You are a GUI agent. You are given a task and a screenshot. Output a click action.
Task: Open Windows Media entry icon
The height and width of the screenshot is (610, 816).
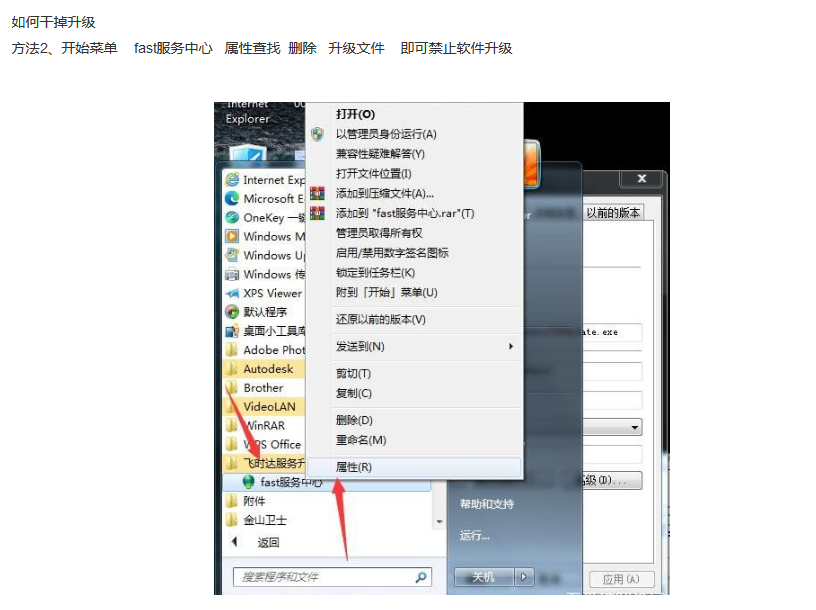tap(232, 236)
